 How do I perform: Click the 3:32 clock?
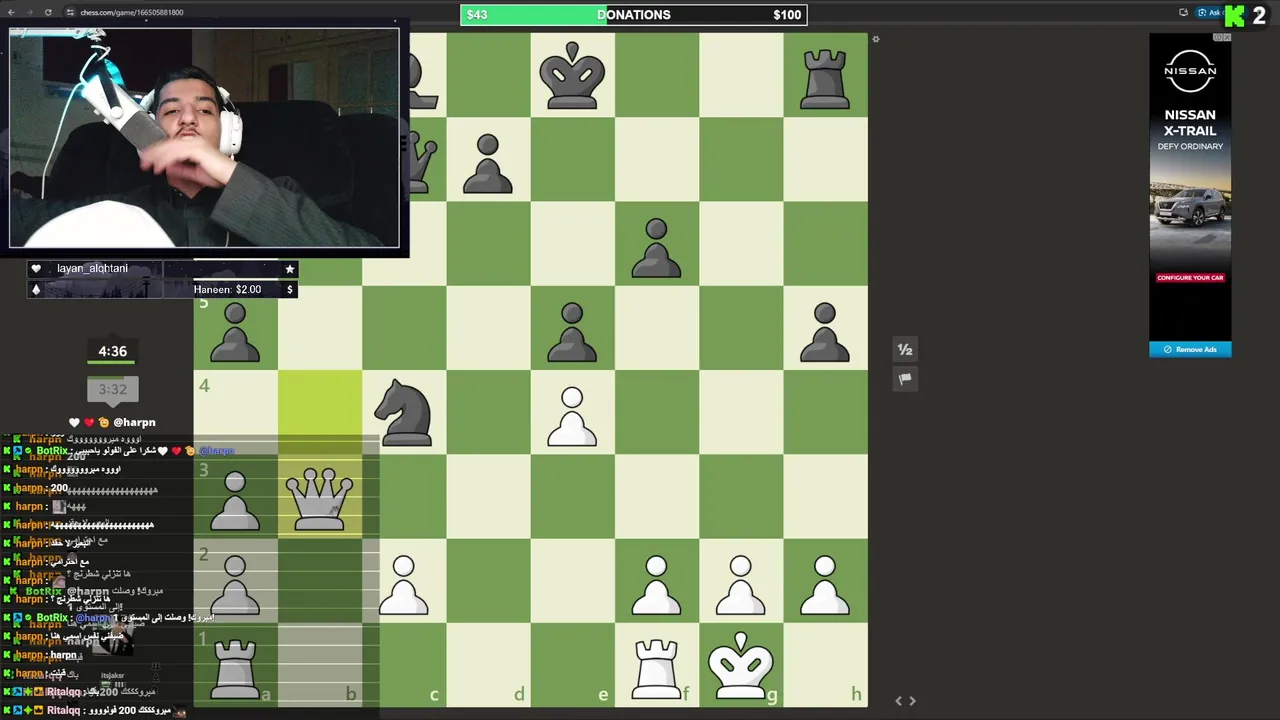112,389
